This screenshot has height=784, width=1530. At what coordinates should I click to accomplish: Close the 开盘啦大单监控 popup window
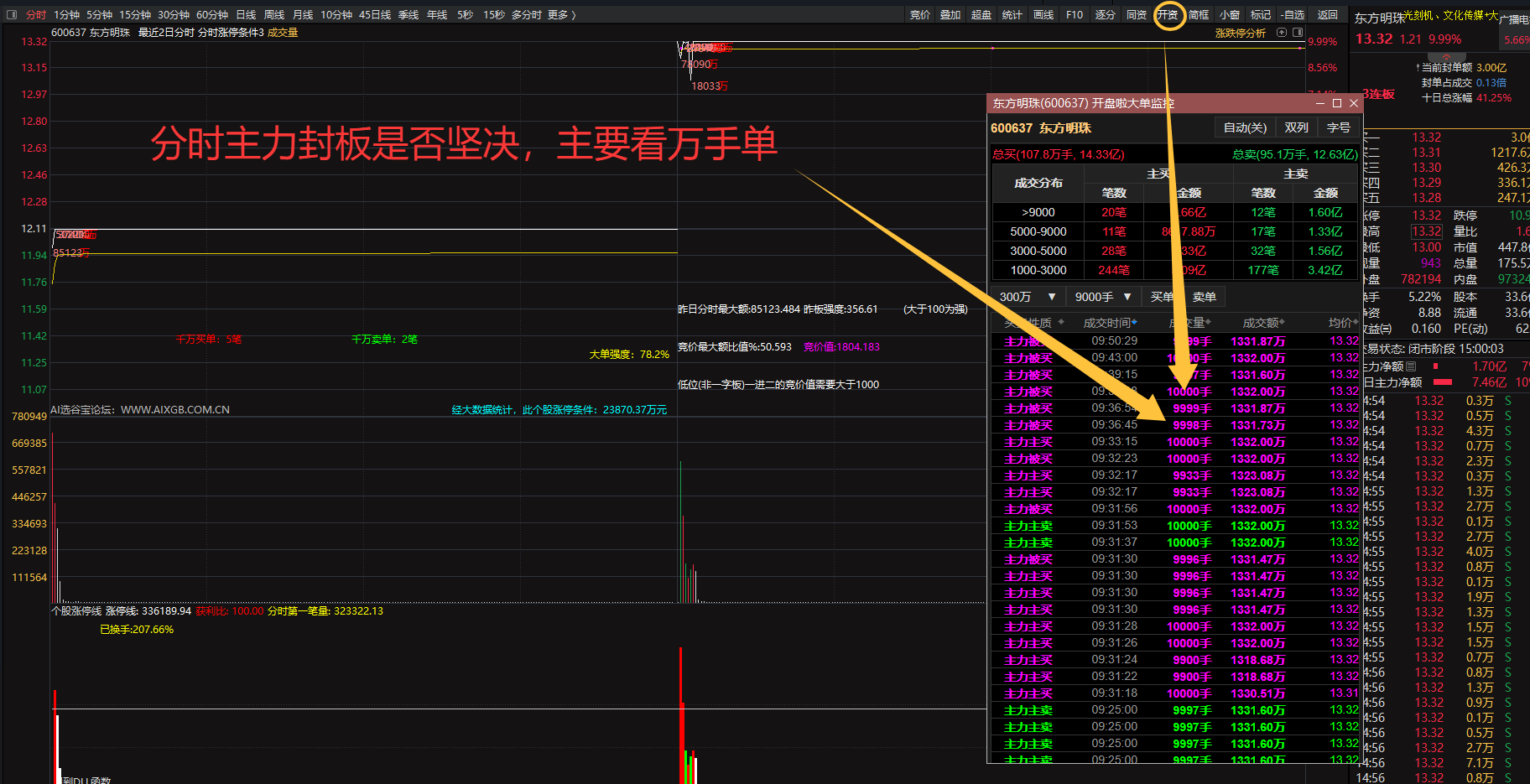[1354, 103]
